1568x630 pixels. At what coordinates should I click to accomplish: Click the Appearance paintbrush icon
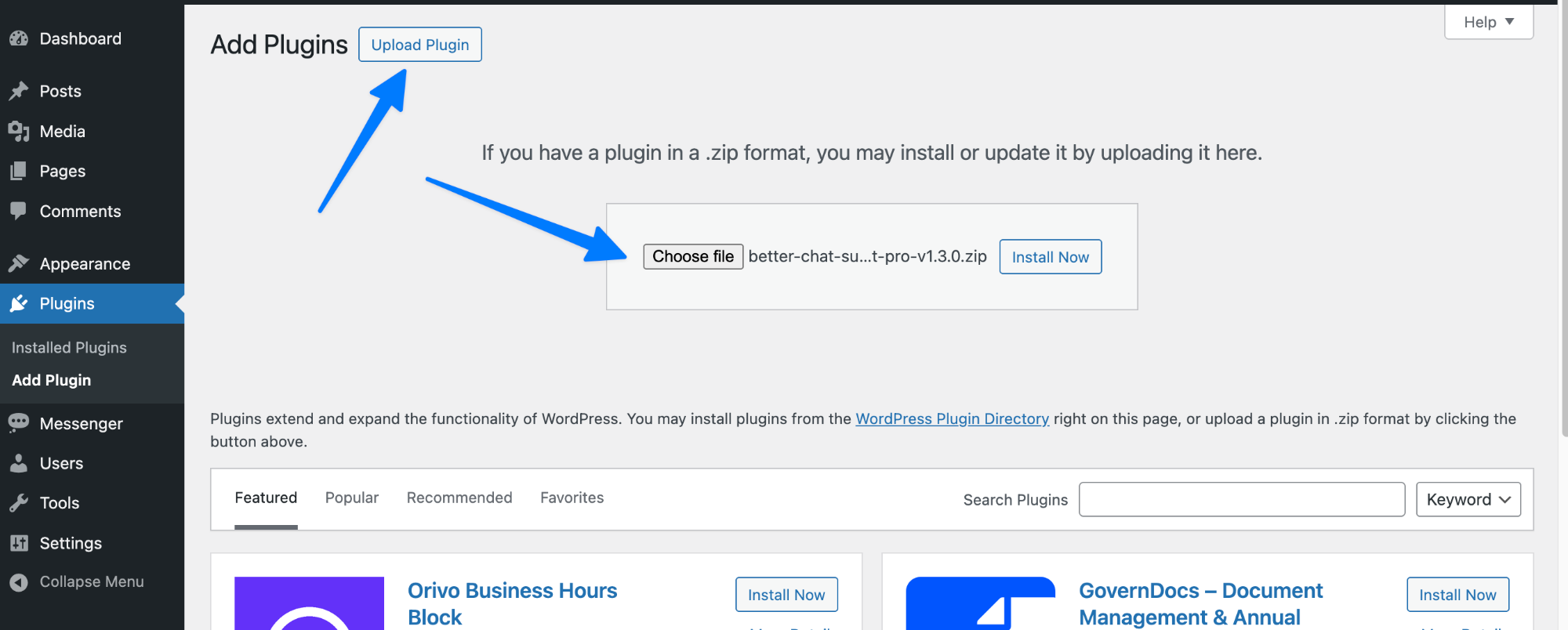coord(19,263)
